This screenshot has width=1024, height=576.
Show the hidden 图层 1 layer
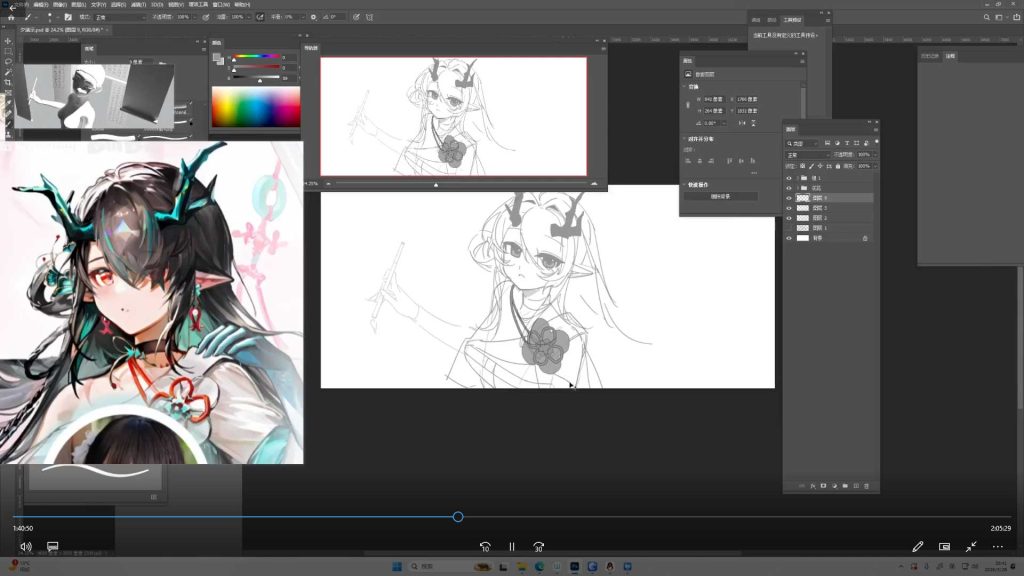coord(789,228)
